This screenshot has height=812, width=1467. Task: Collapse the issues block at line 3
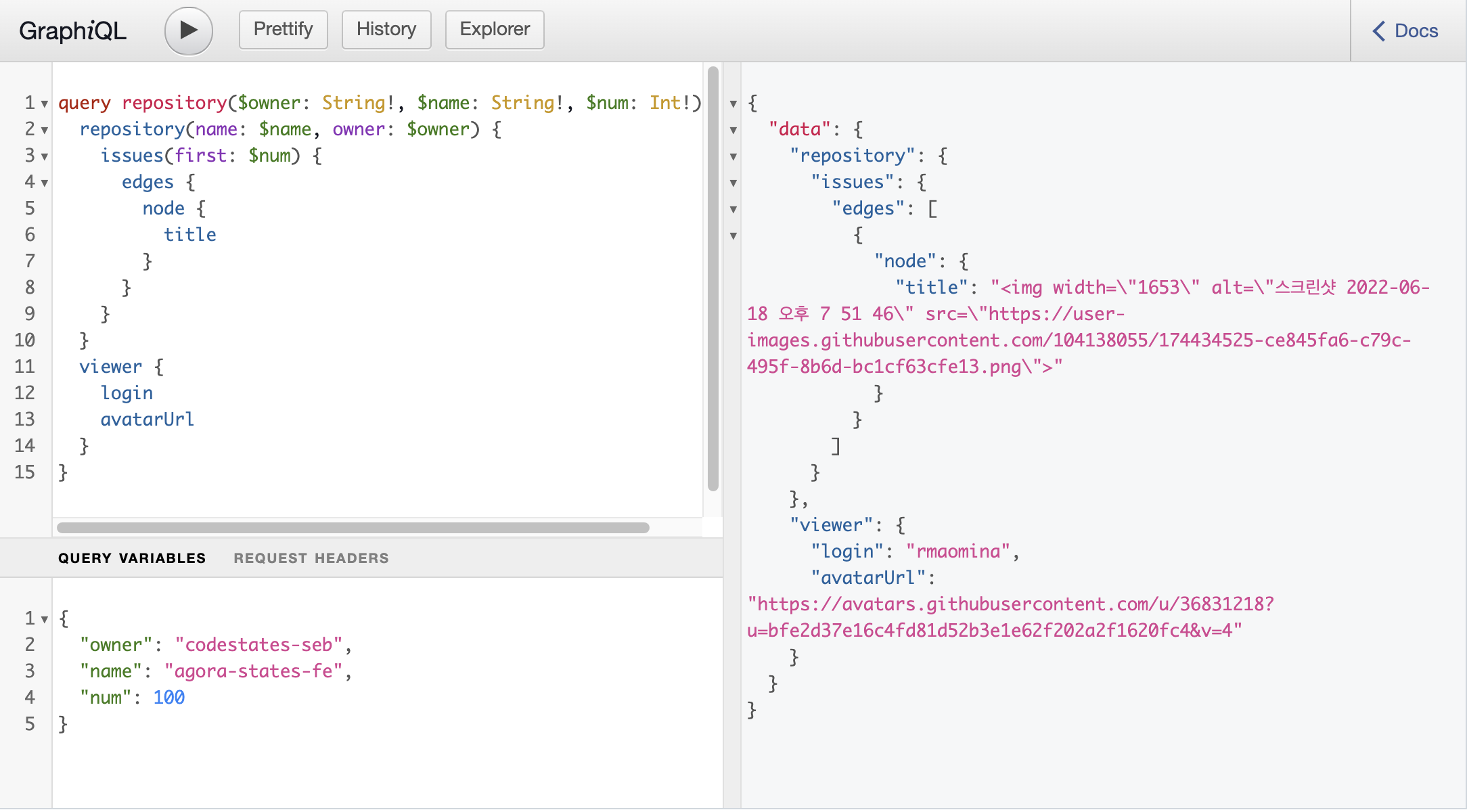[x=45, y=157]
